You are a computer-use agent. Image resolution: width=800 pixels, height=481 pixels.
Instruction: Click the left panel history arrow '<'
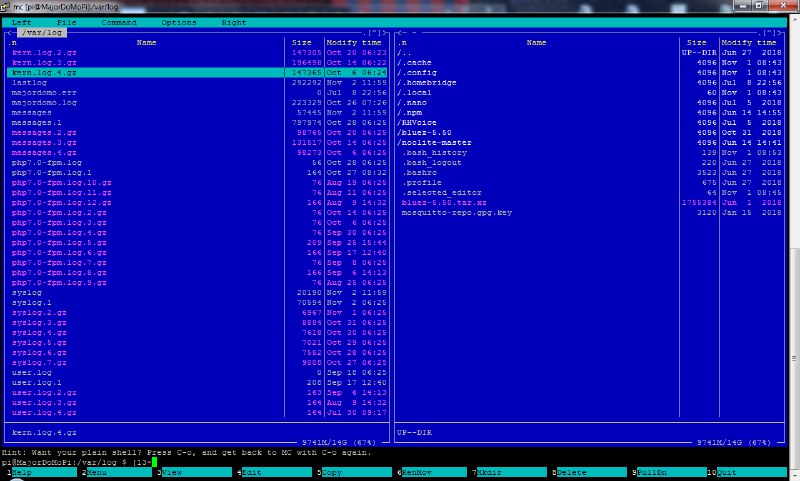(9, 32)
